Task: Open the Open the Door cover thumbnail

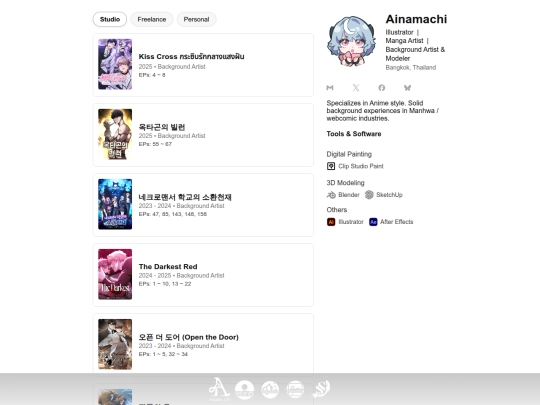Action: (115, 344)
